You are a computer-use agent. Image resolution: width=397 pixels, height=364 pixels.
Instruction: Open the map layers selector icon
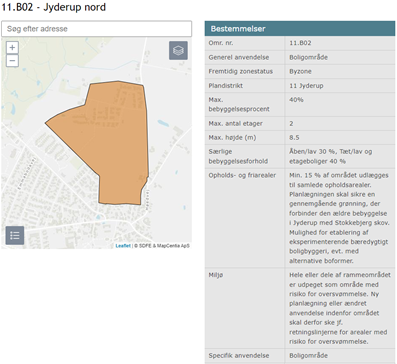[x=178, y=51]
